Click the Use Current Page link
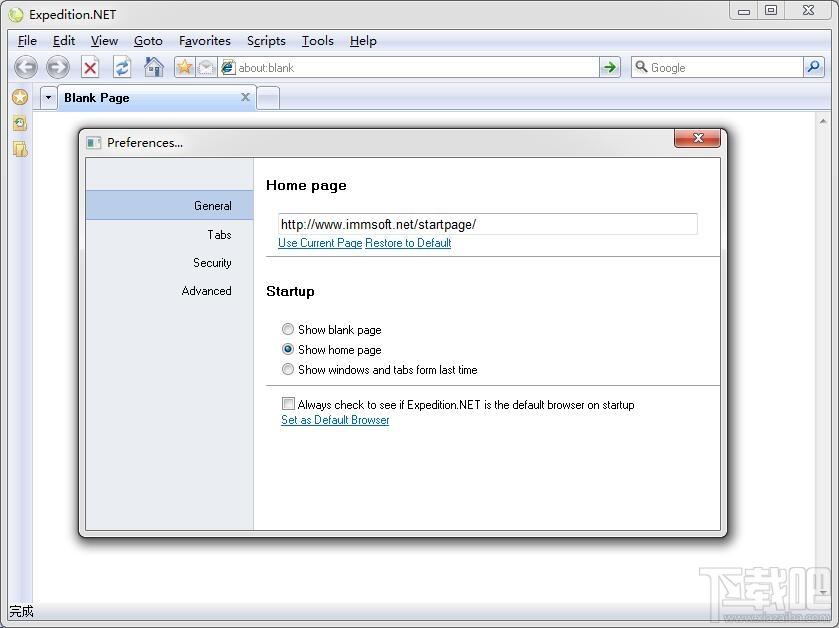 coord(320,243)
